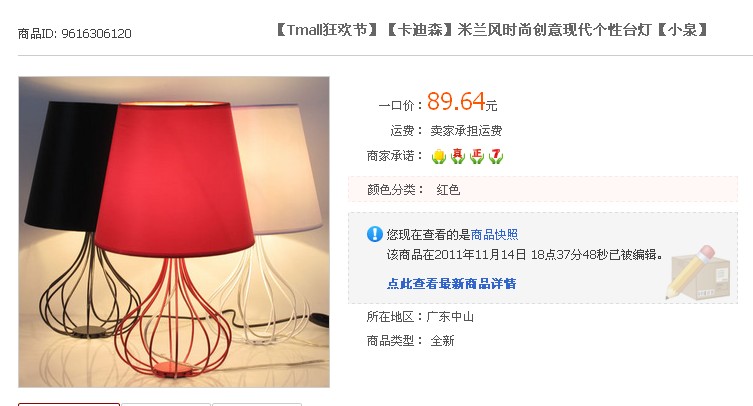The image size is (753, 406).
Task: Click the blue exclamation info icon
Action: coord(375,234)
